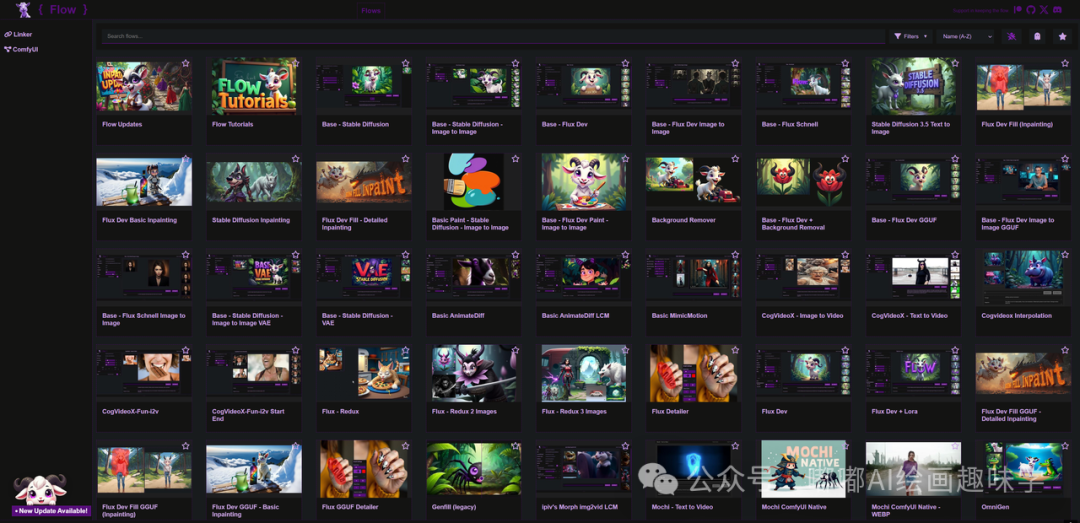The width and height of the screenshot is (1080, 523).
Task: Open the X (Twitter) icon
Action: point(1044,10)
